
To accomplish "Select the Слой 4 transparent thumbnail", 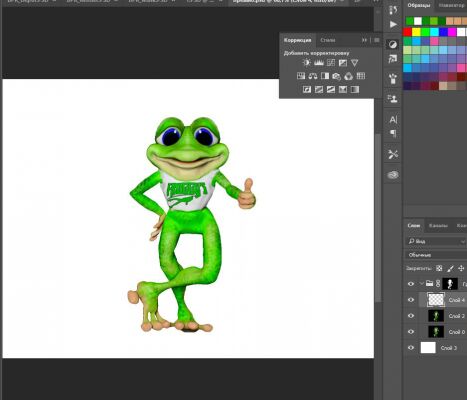I will point(436,300).
